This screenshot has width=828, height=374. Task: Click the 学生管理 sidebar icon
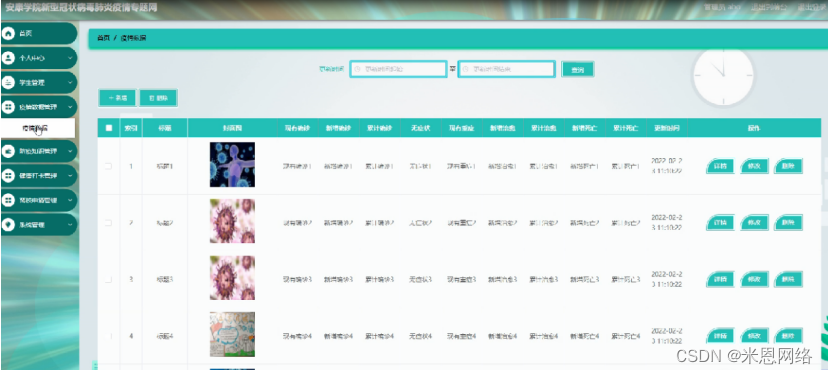click(8, 82)
